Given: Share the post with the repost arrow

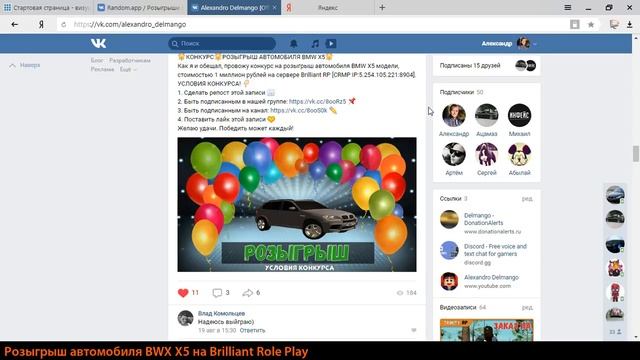Looking at the screenshot, I should [247, 293].
